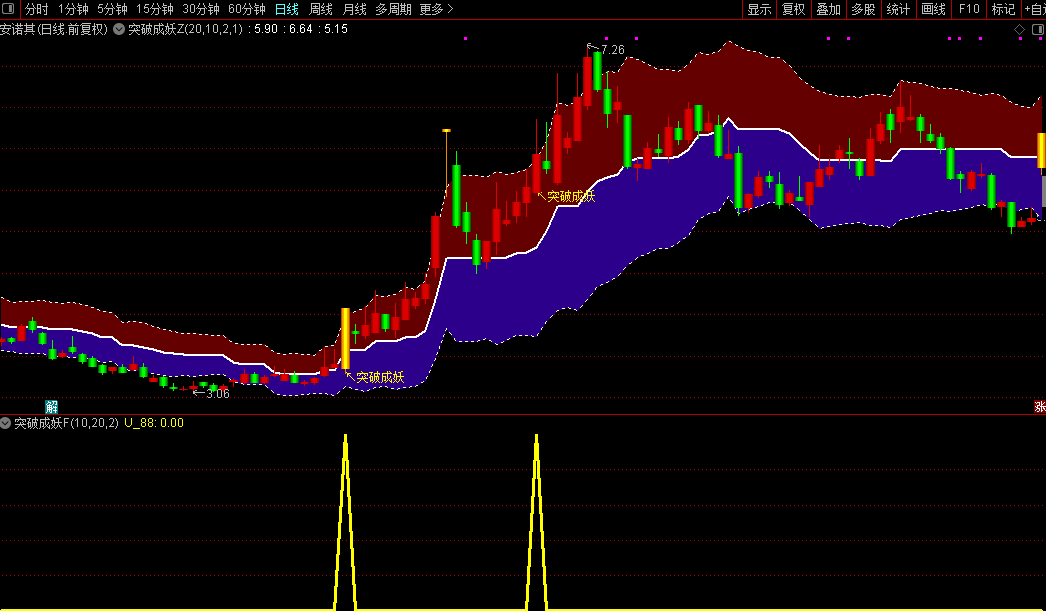This screenshot has width=1046, height=611.
Task: Click the second yellow spike in sub-chart
Action: [536, 522]
